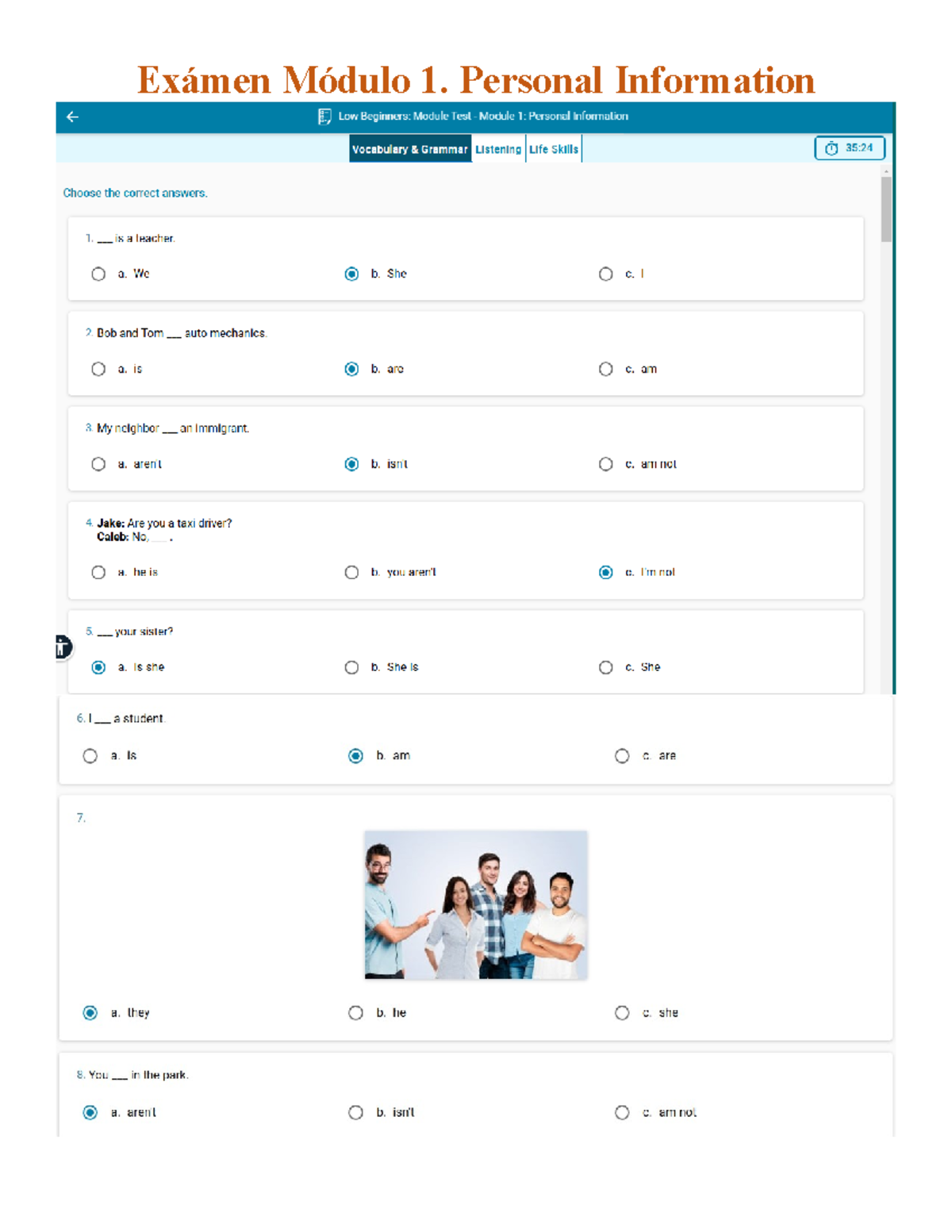Select 'am not' for question 8

[621, 1112]
